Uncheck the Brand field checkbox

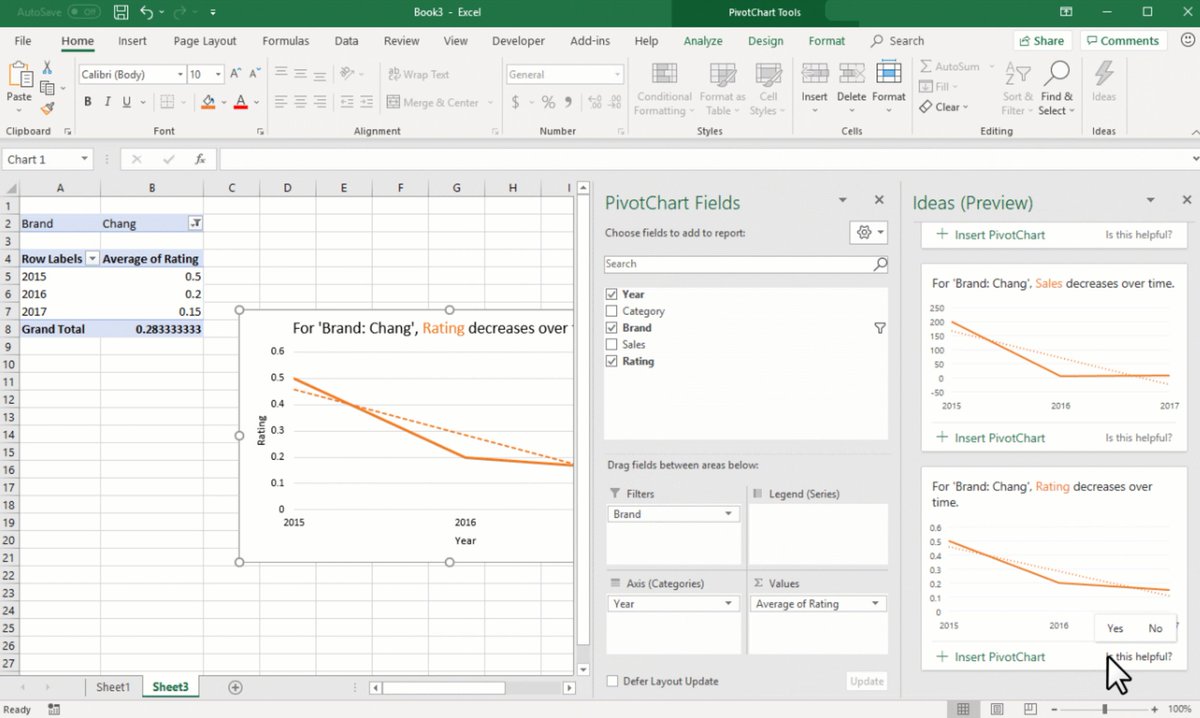click(x=612, y=328)
